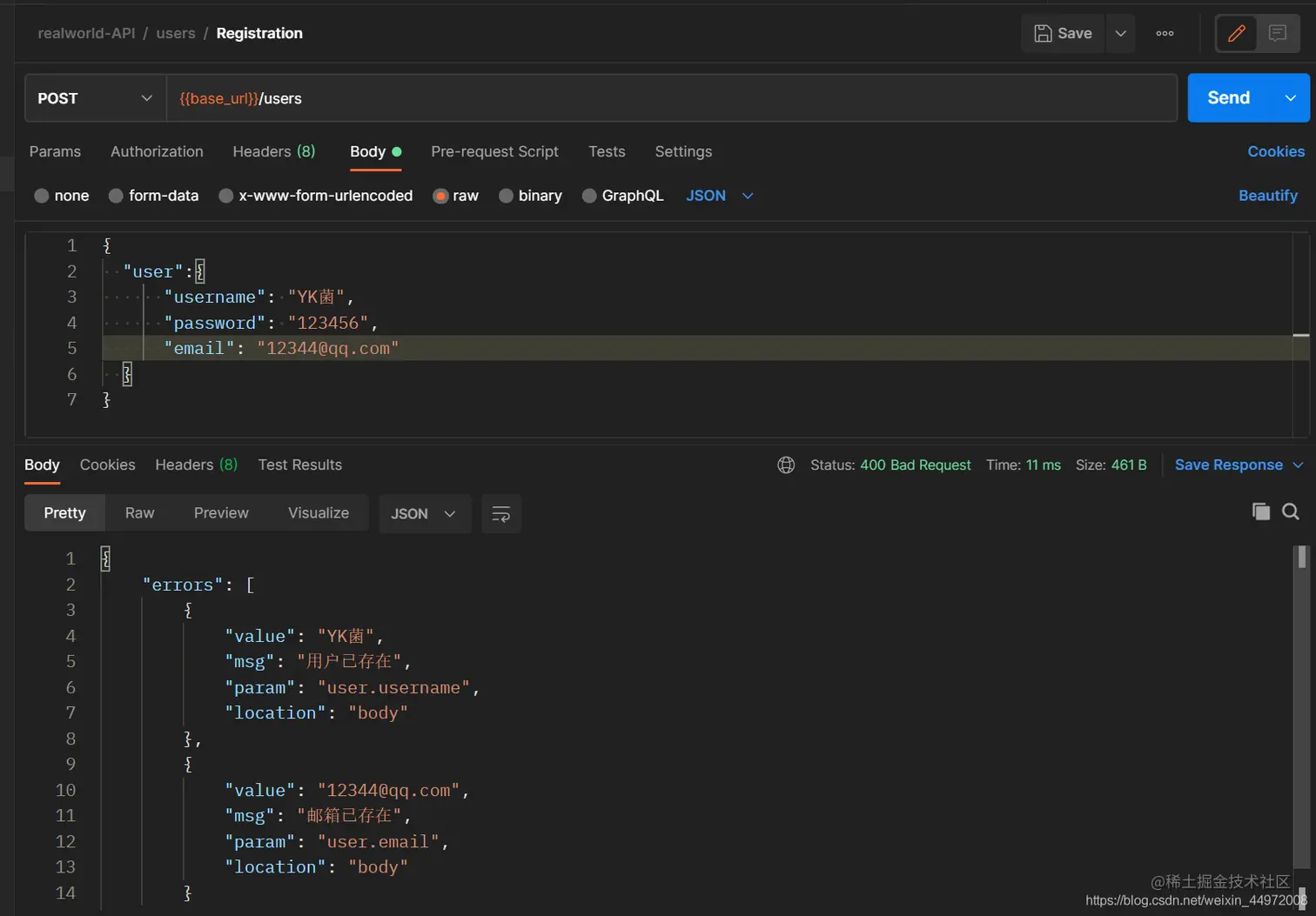This screenshot has width=1316, height=916.
Task: Open the Authorization tab
Action: click(157, 151)
